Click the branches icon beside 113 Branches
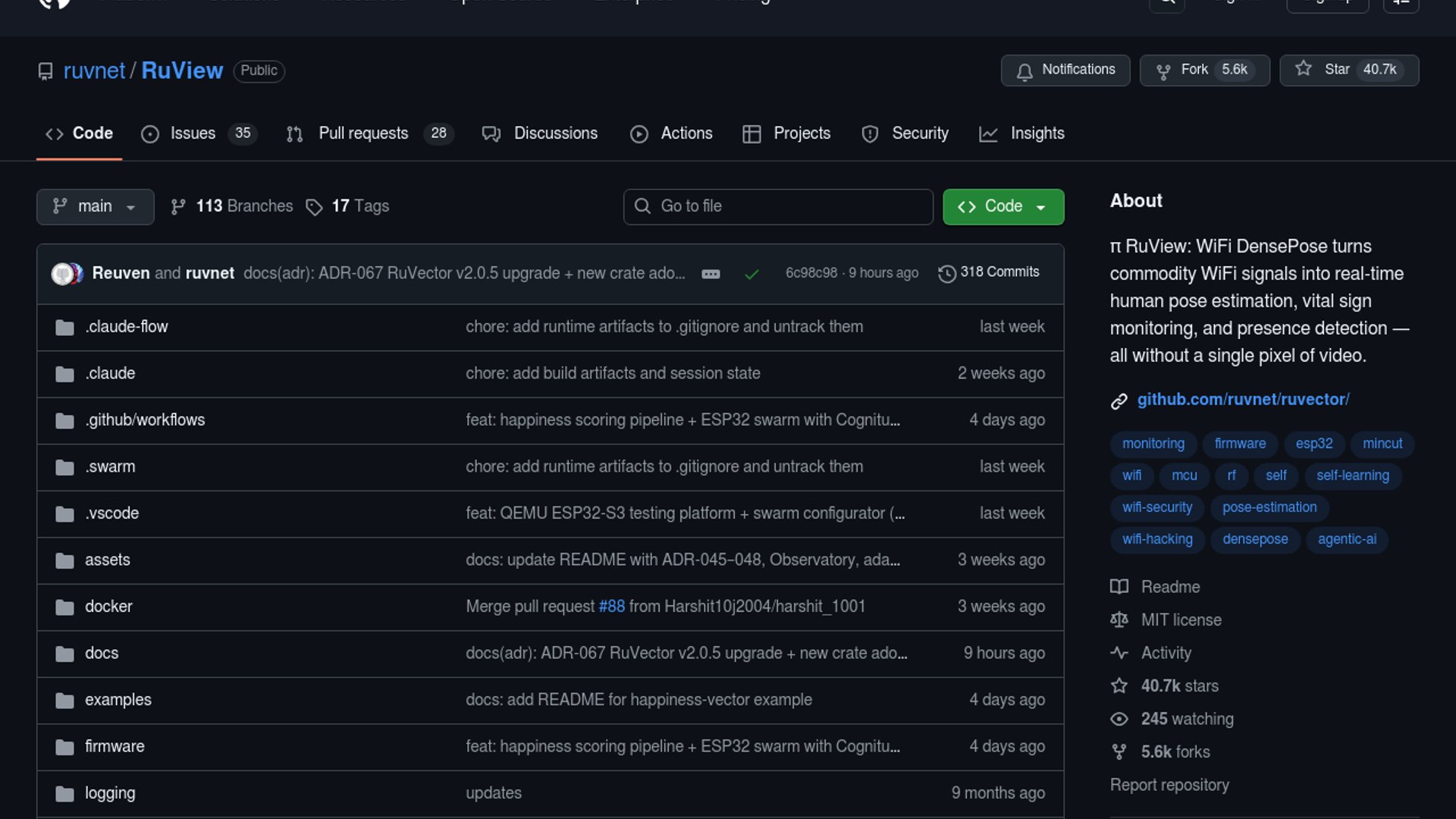The width and height of the screenshot is (1456, 819). [178, 207]
